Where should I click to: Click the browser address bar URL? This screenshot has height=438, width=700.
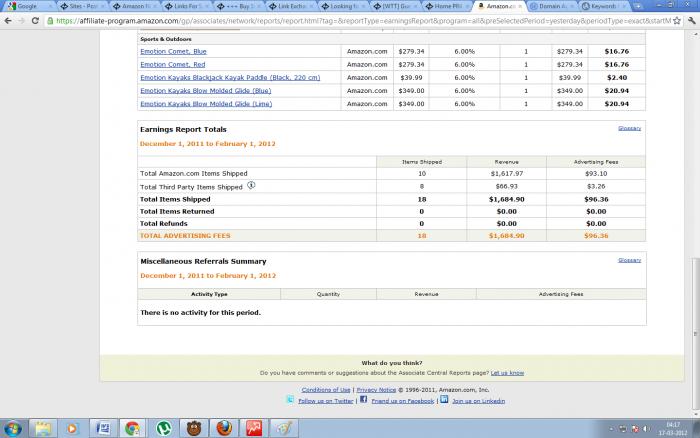[362, 21]
